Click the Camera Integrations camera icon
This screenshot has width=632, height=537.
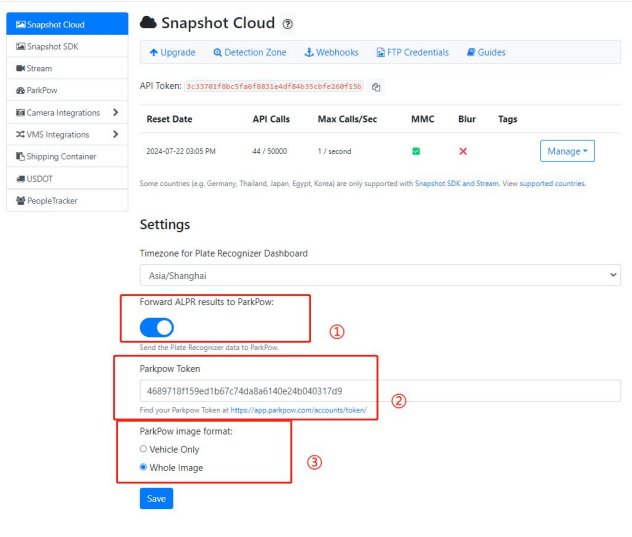(x=21, y=112)
